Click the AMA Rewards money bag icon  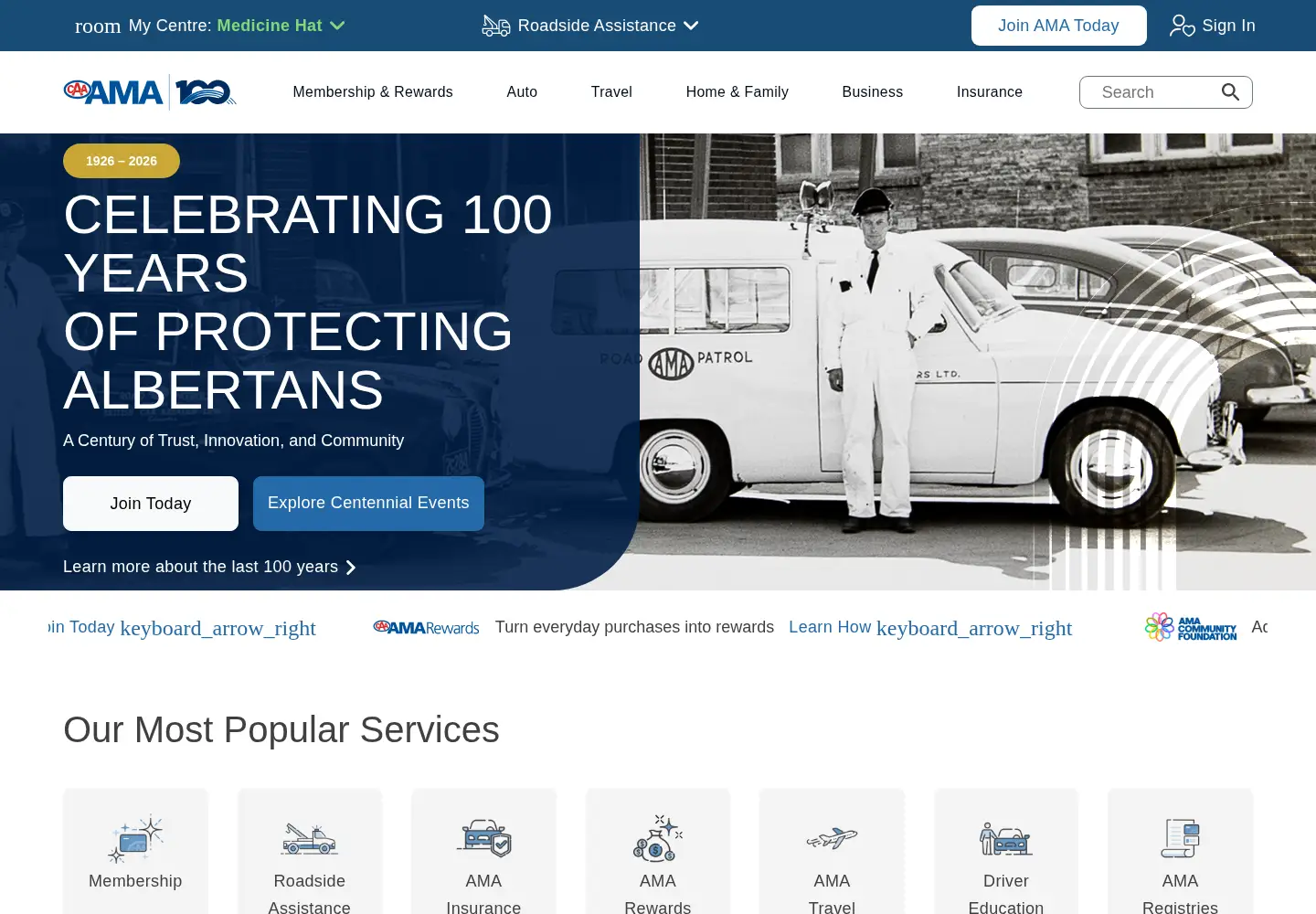point(658,838)
